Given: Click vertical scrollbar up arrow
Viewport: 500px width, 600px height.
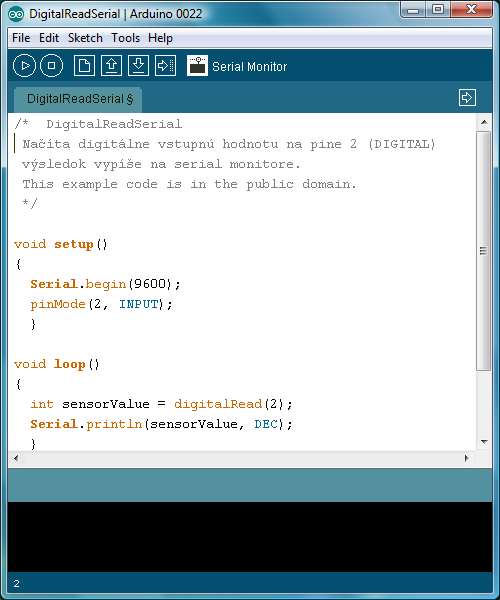Looking at the screenshot, I should click(484, 122).
